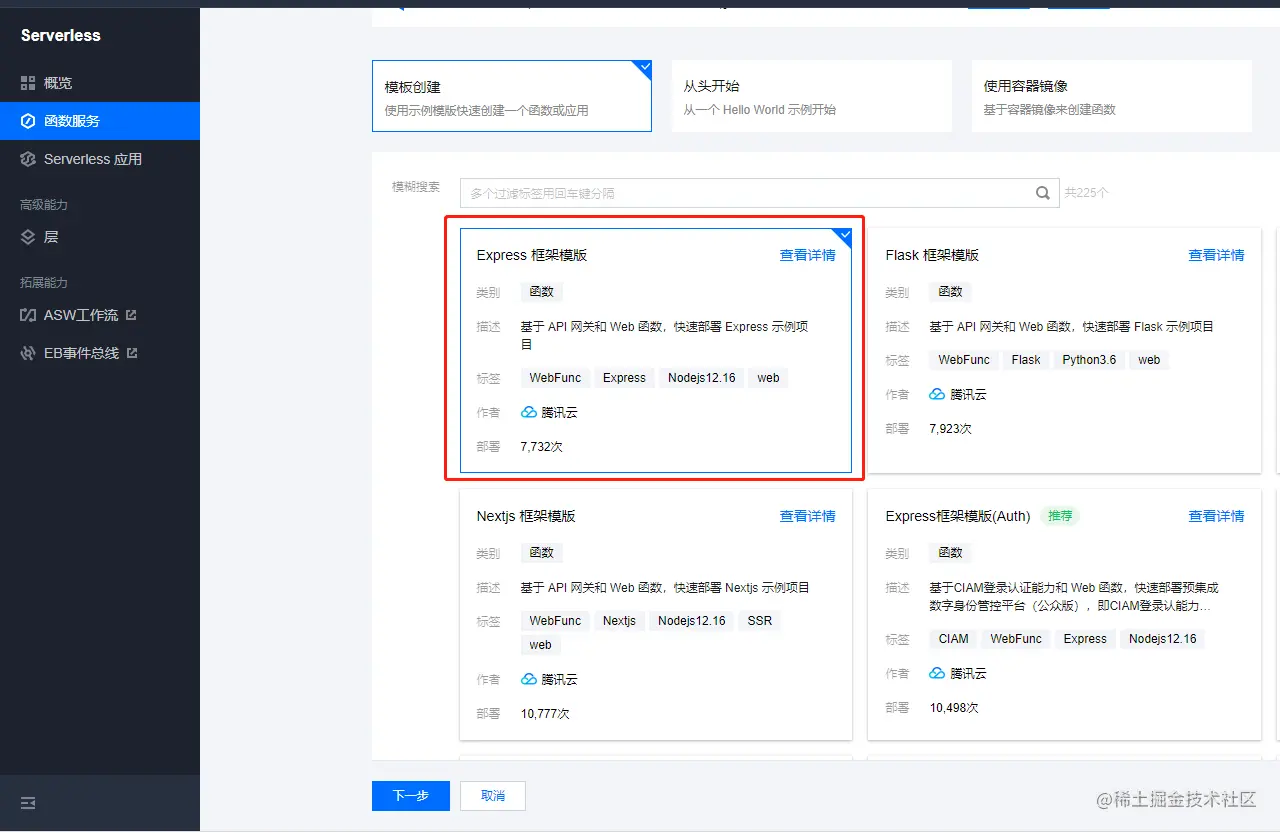The image size is (1280, 833).
Task: Click the 7,732次 deployment count
Action: (542, 447)
